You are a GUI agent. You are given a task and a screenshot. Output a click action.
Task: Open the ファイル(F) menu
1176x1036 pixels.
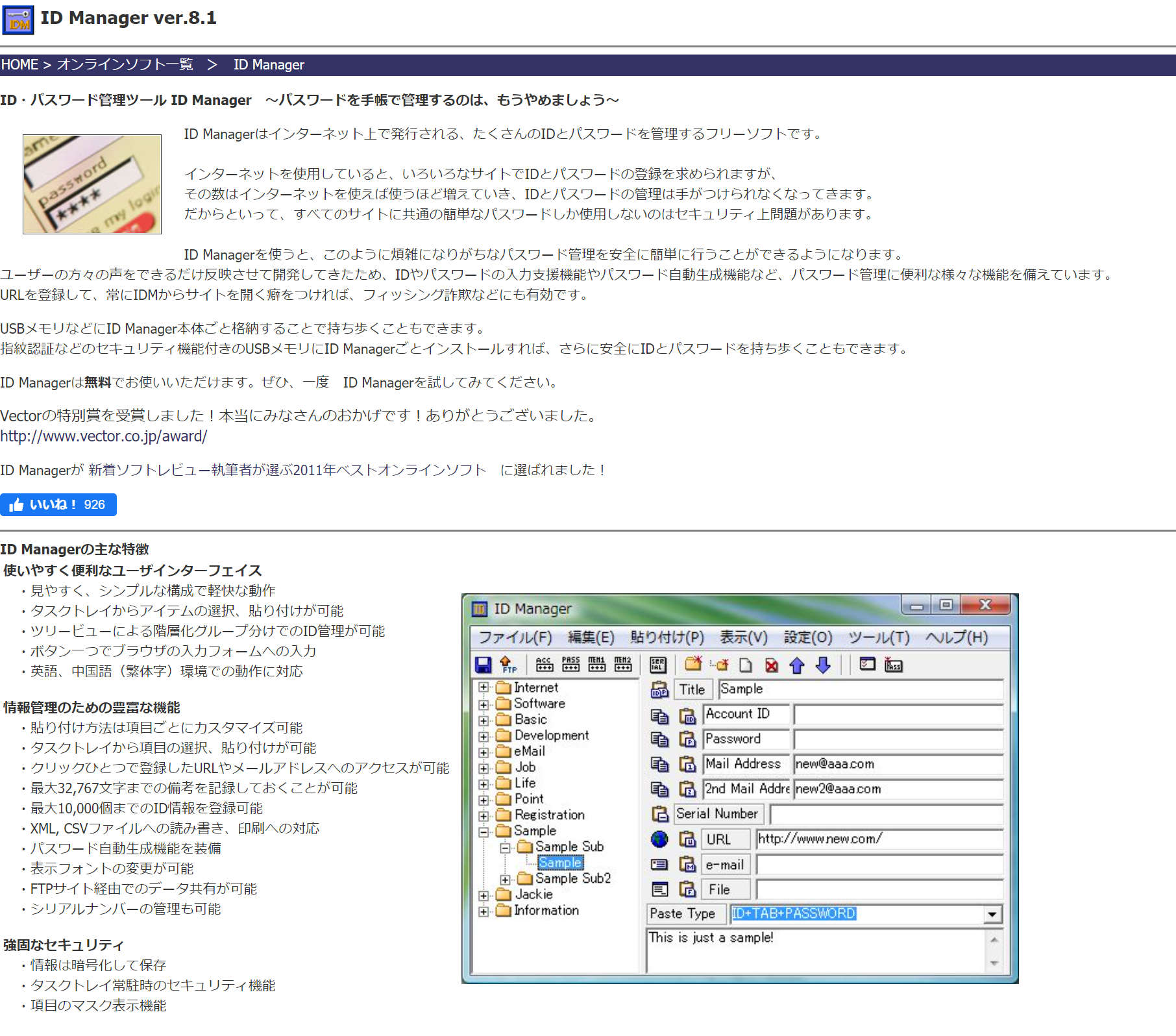515,637
